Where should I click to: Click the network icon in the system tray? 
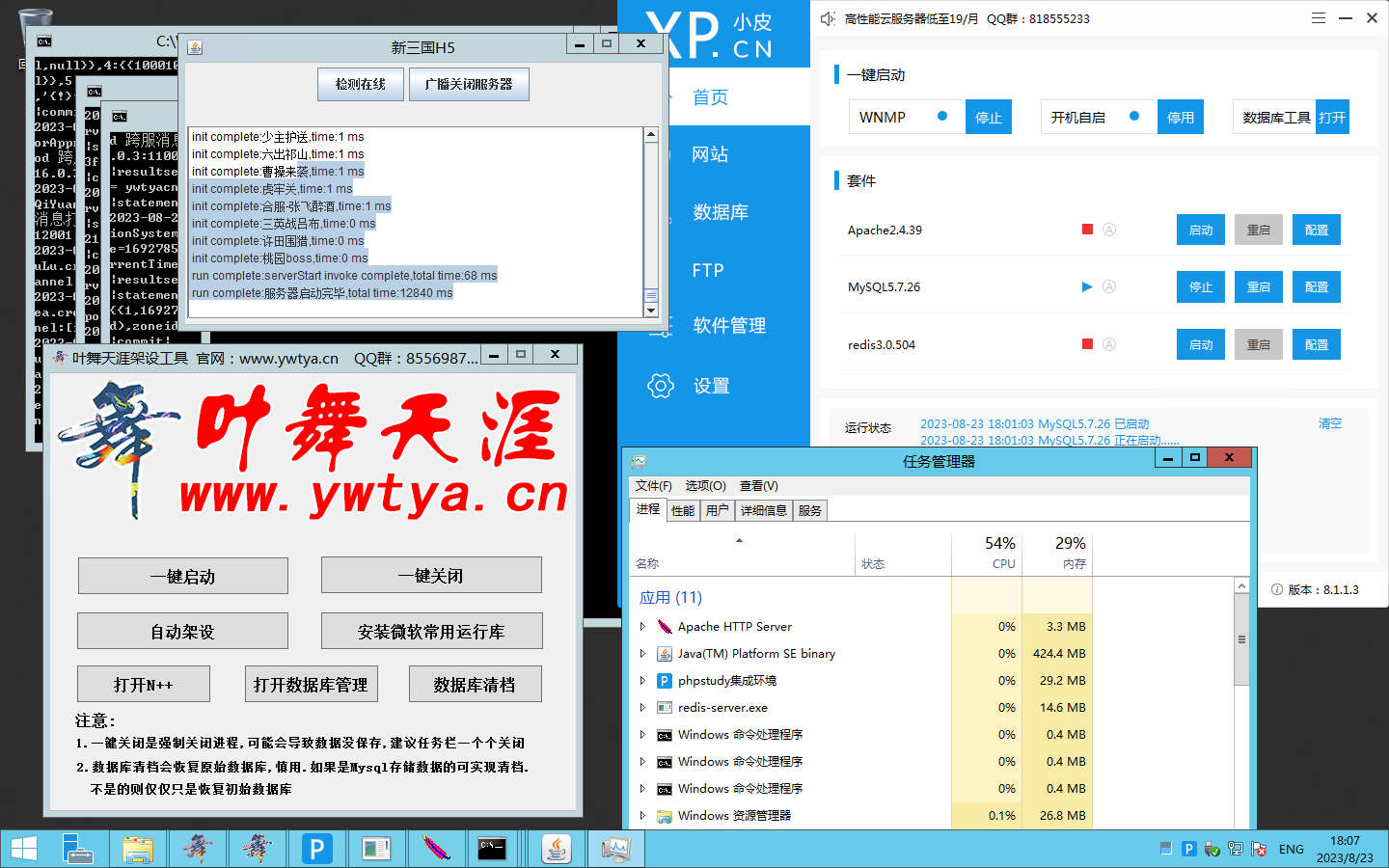(1236, 849)
